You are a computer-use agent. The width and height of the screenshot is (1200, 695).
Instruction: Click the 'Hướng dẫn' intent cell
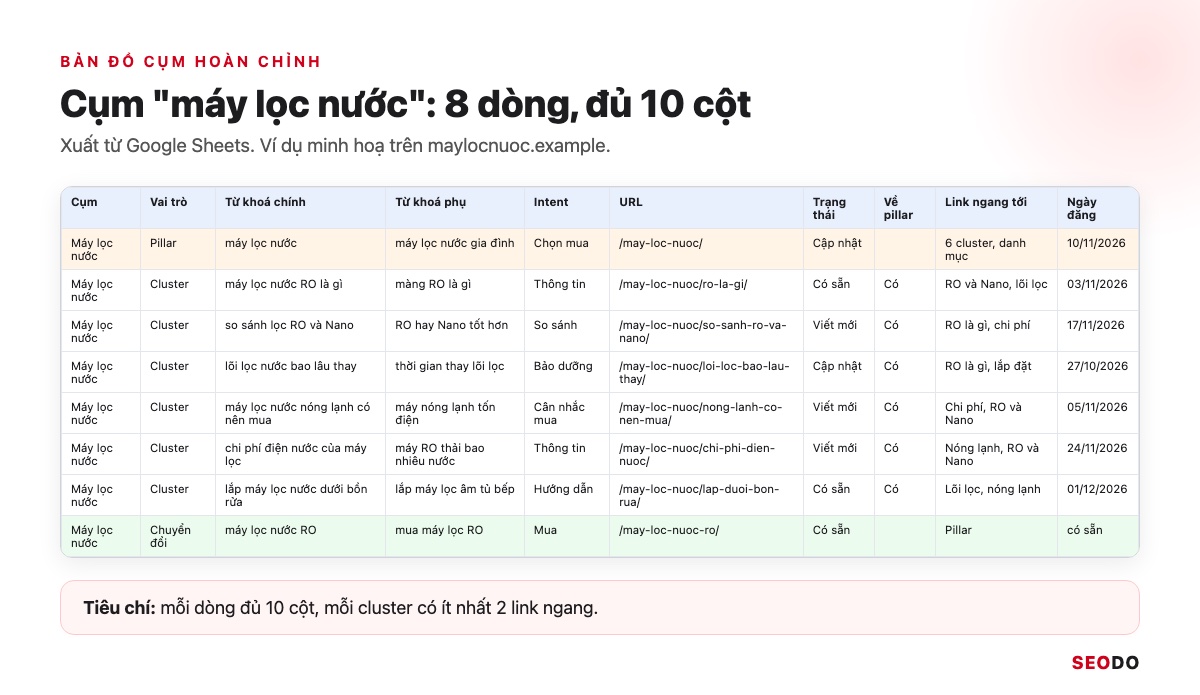tap(566, 495)
